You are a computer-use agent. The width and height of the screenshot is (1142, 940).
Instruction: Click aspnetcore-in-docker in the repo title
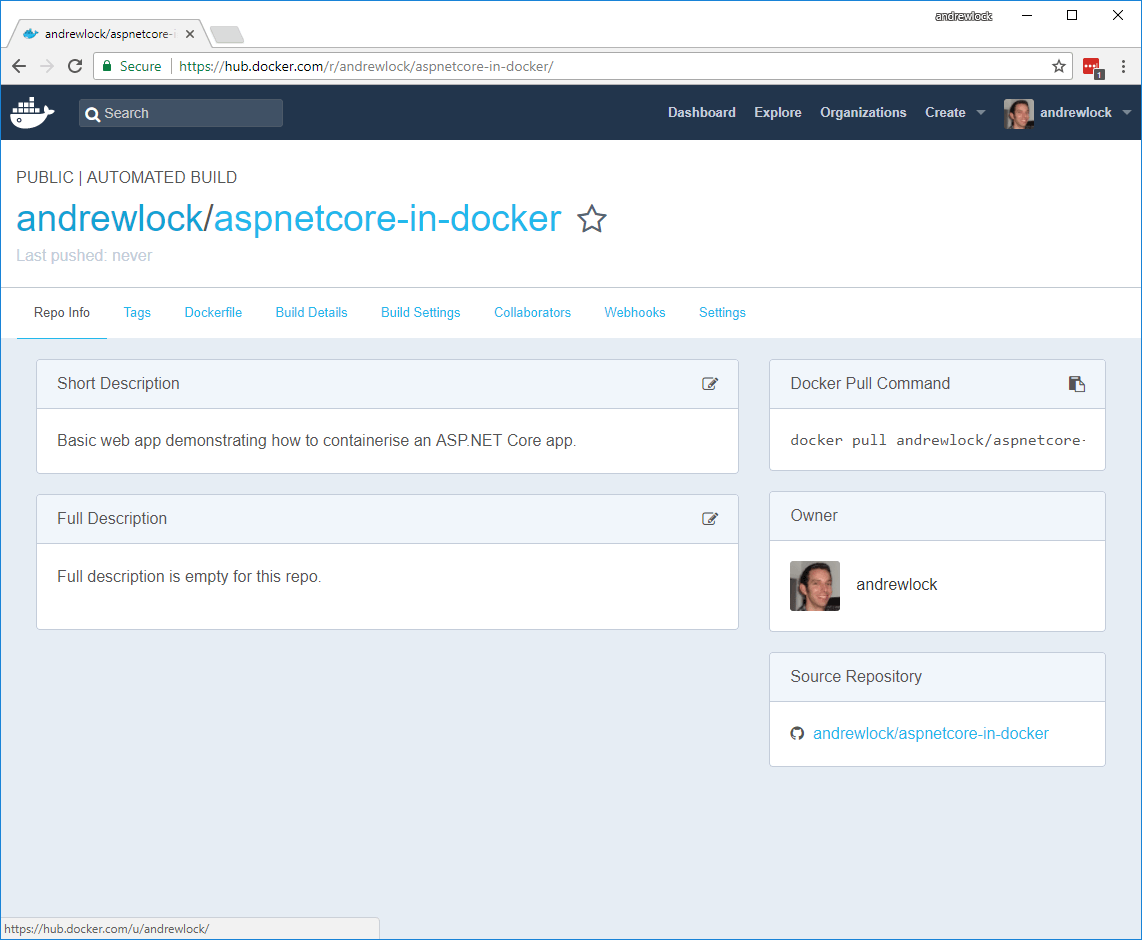click(x=387, y=218)
